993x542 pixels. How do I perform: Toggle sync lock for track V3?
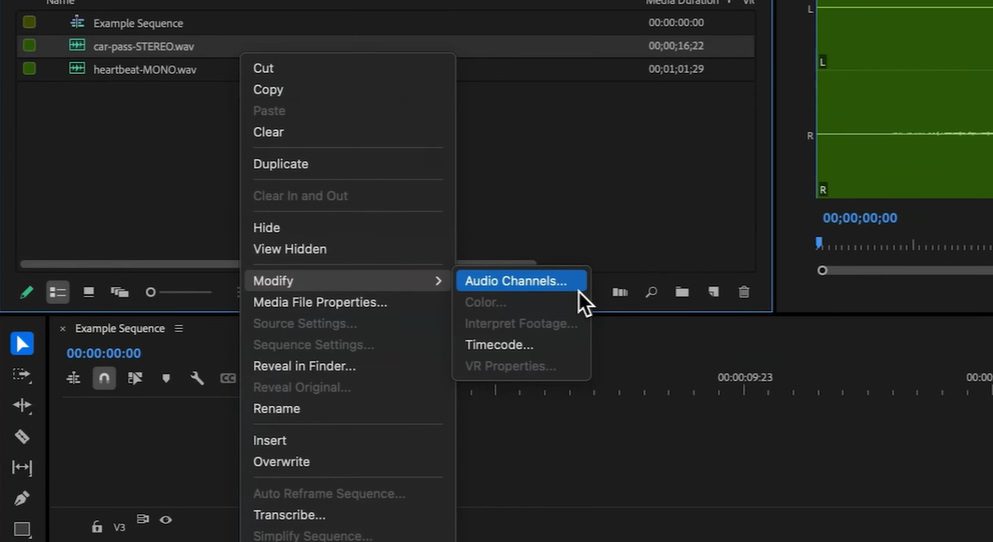143,519
